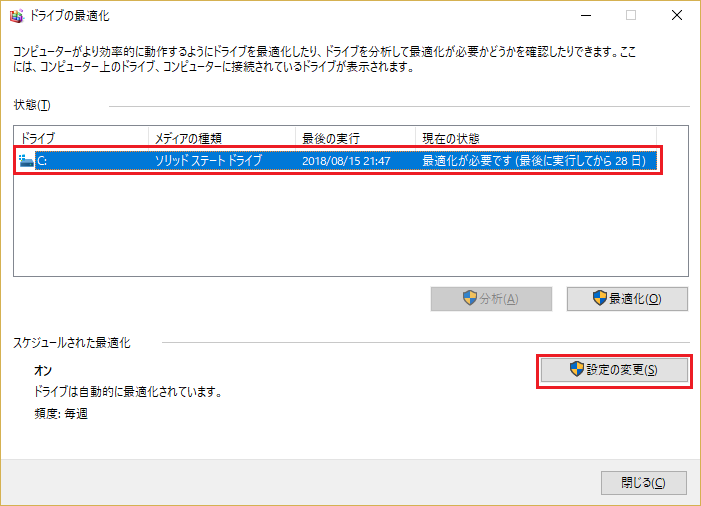
Task: Sort by the ドライブ column header
Action: coord(80,137)
